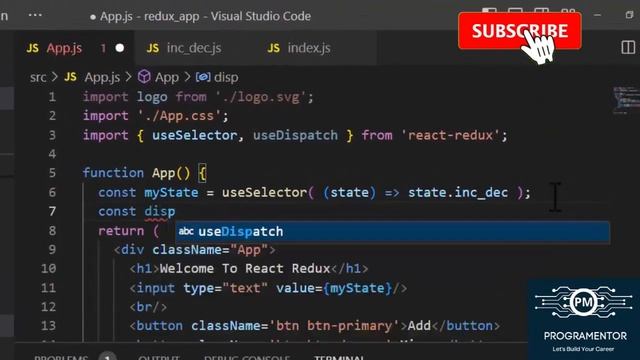Click useSelector in the import statement
This screenshot has height=360, width=640.
tap(194, 135)
